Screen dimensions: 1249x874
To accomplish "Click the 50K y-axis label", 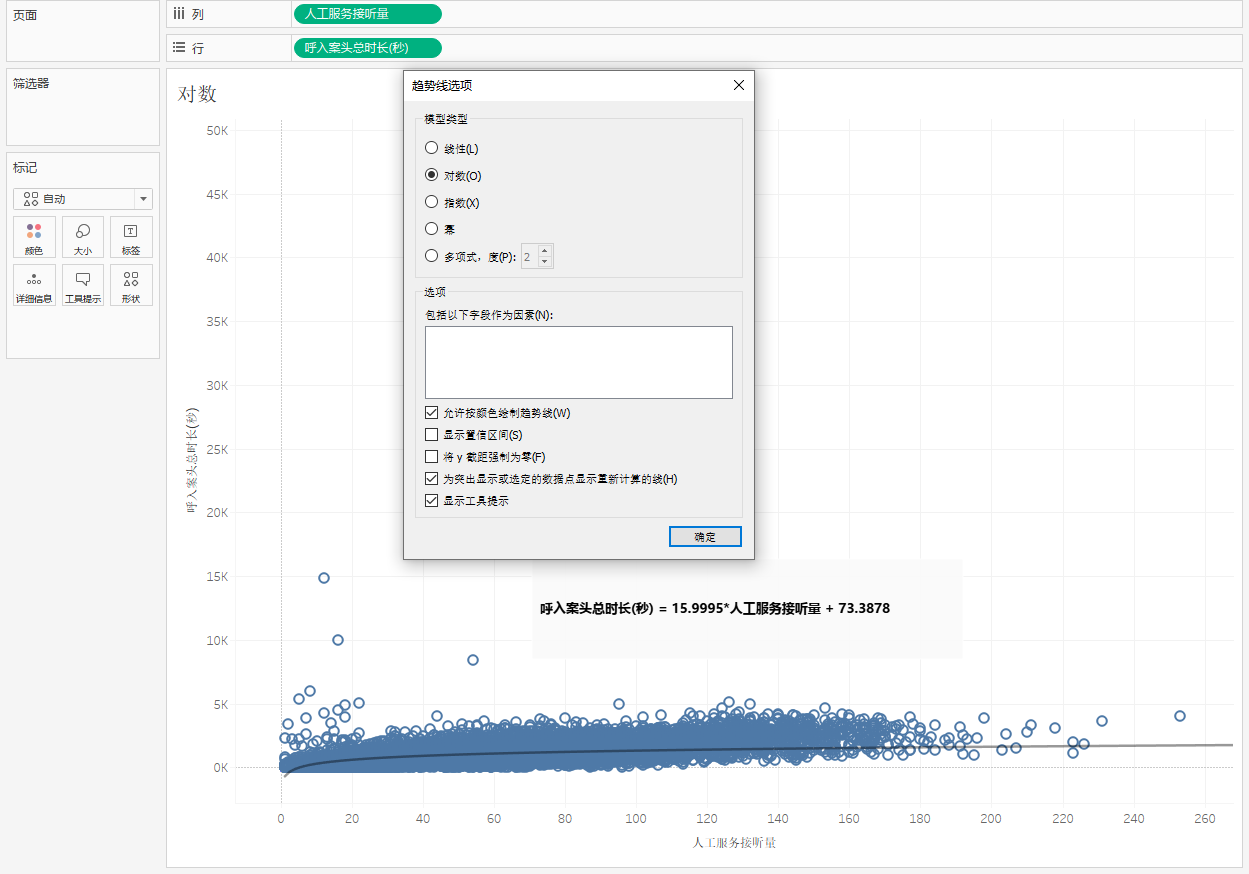I will (x=217, y=130).
